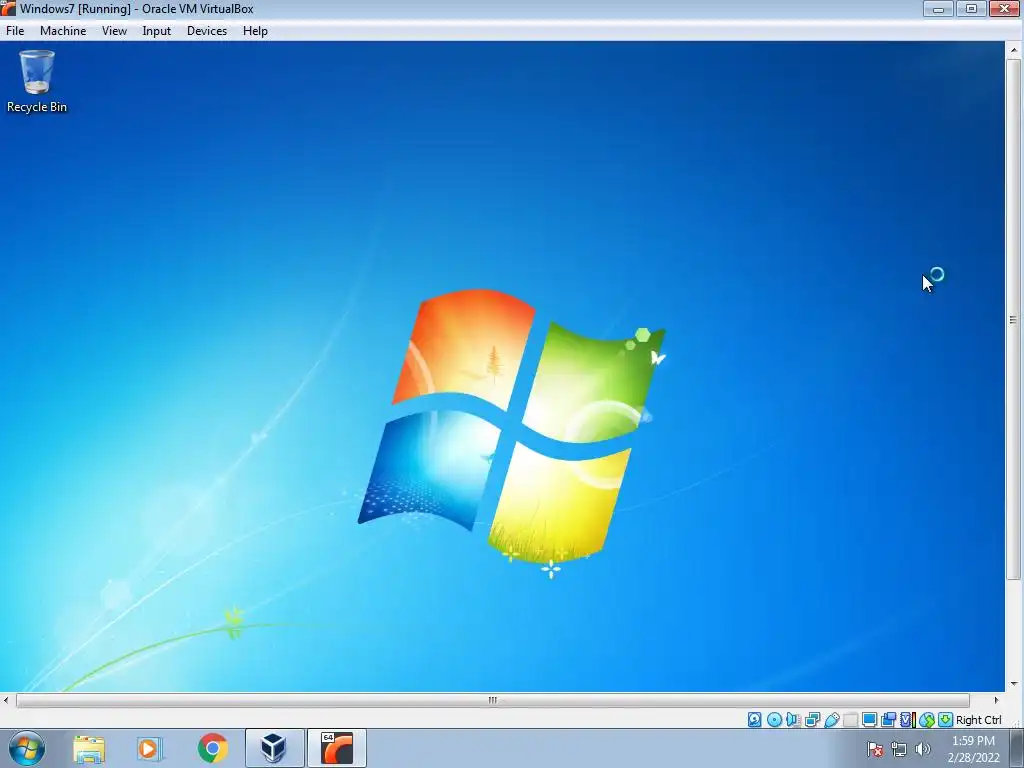Click the horizontal scrollbar left arrow
The width and height of the screenshot is (1024, 768).
[7, 700]
